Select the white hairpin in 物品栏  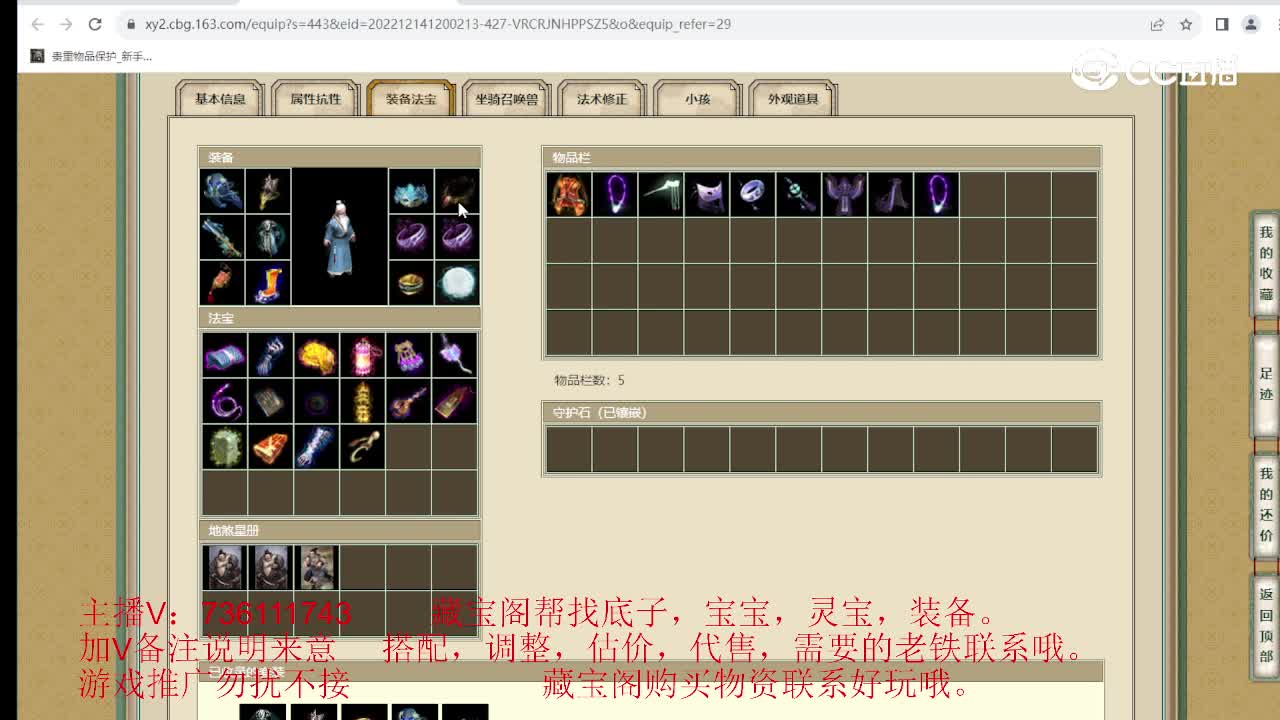[x=660, y=194]
